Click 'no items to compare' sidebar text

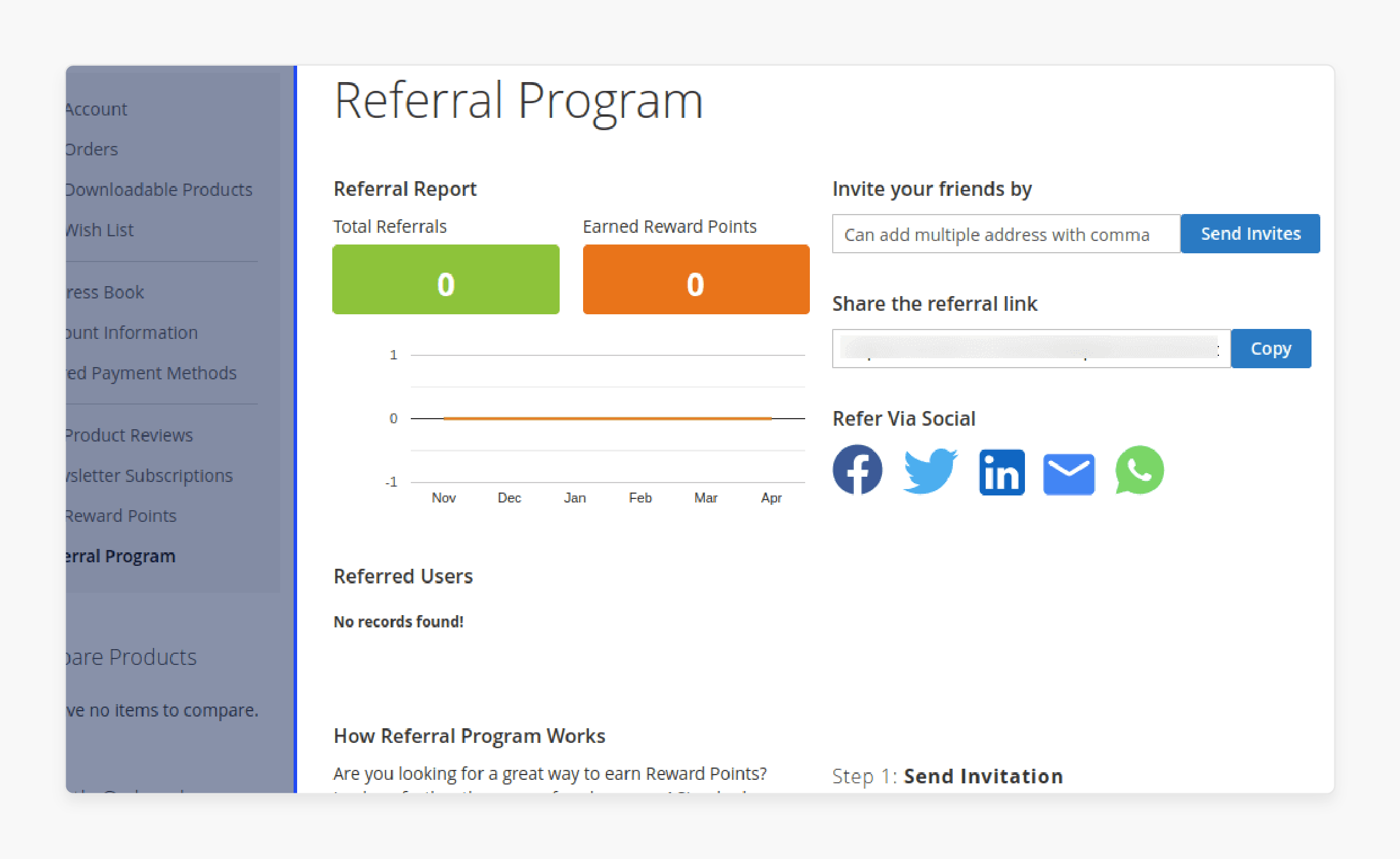tap(173, 710)
